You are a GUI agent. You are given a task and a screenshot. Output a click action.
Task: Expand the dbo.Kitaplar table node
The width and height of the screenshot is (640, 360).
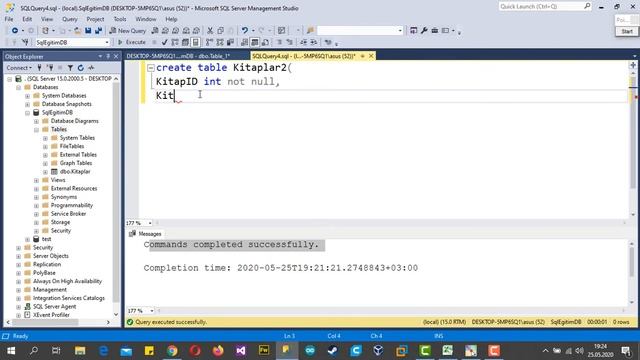[45, 172]
